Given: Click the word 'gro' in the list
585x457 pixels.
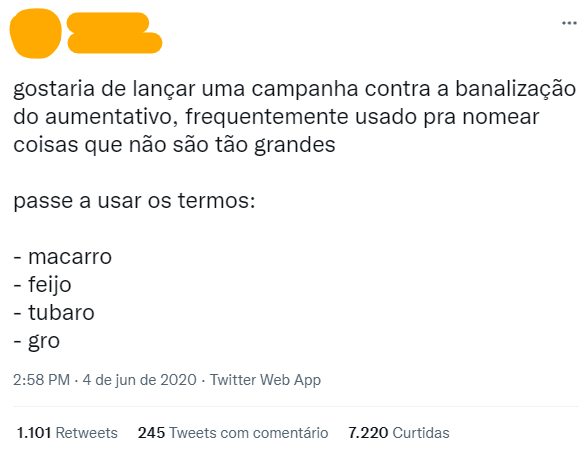Looking at the screenshot, I should click(x=44, y=341).
